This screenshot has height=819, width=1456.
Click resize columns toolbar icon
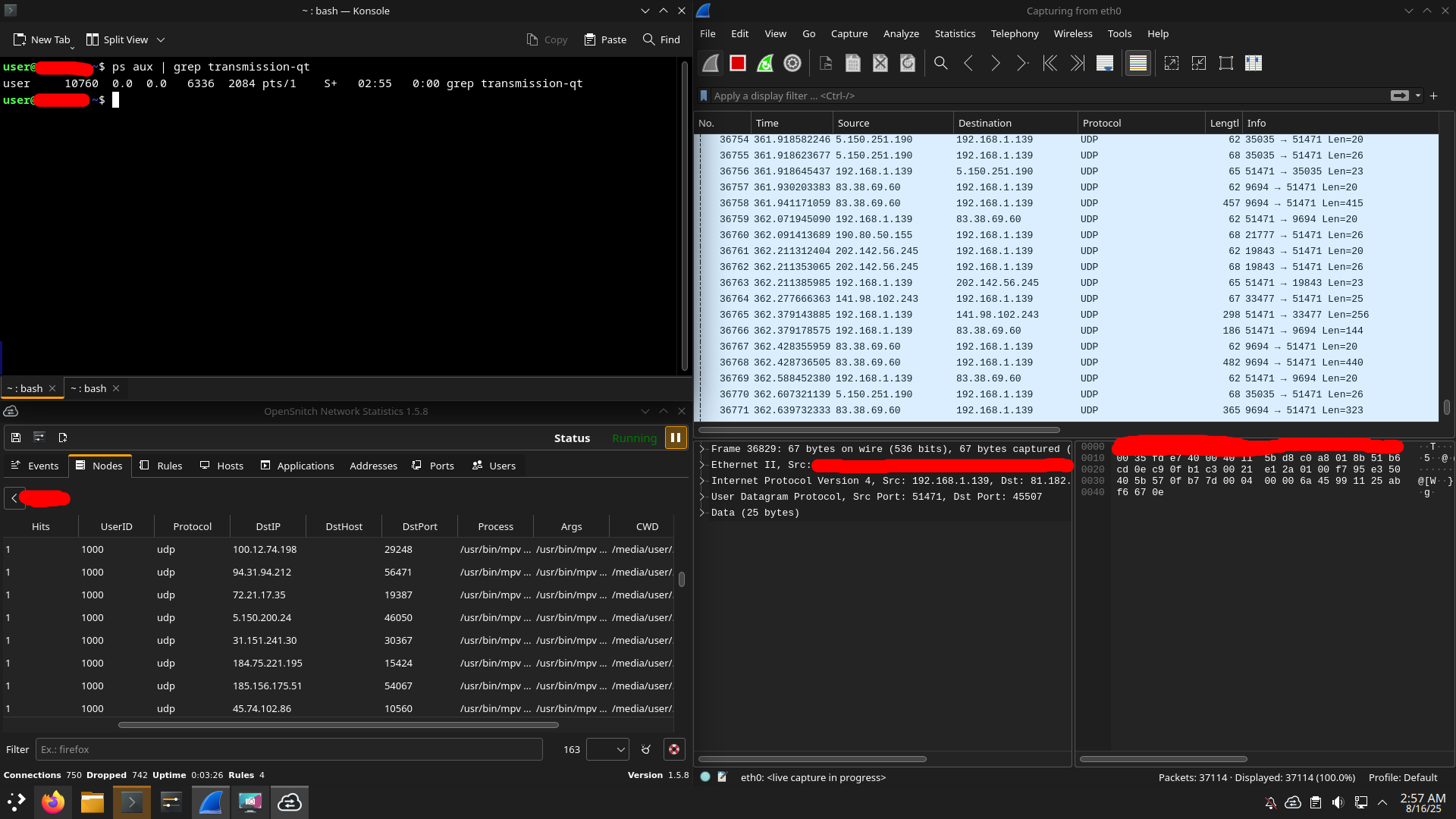point(1254,64)
